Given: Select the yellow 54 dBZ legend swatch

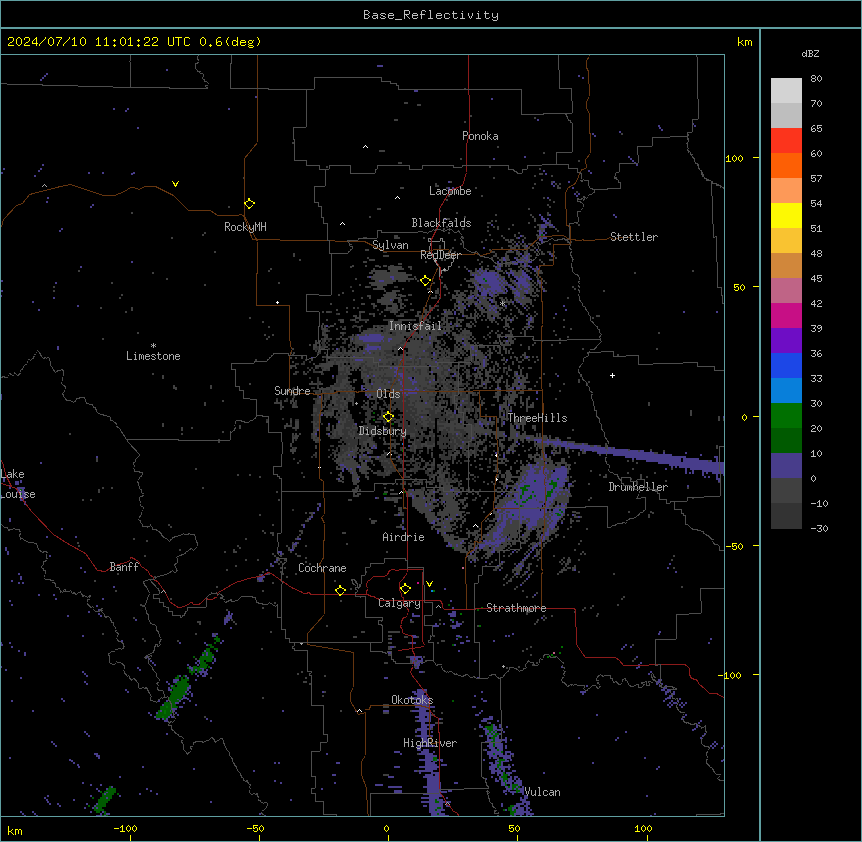Looking at the screenshot, I should pyautogui.click(x=786, y=215).
